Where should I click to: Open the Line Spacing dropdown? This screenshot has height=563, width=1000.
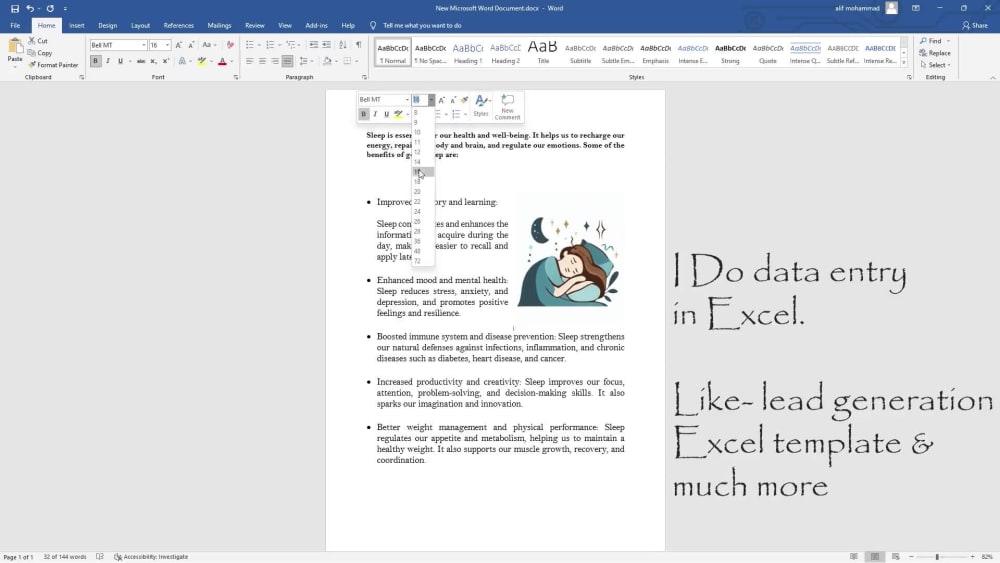pos(305,61)
